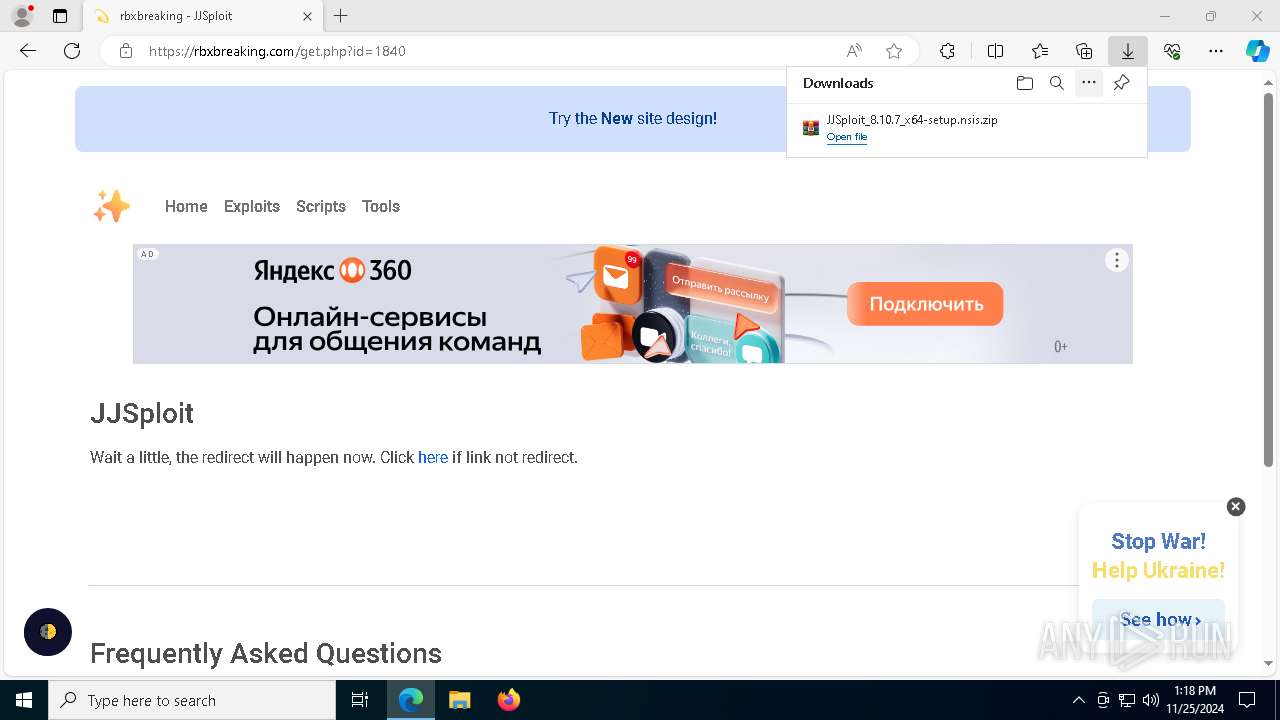1280x720 pixels.
Task: Open the Home menu item
Action: click(186, 206)
